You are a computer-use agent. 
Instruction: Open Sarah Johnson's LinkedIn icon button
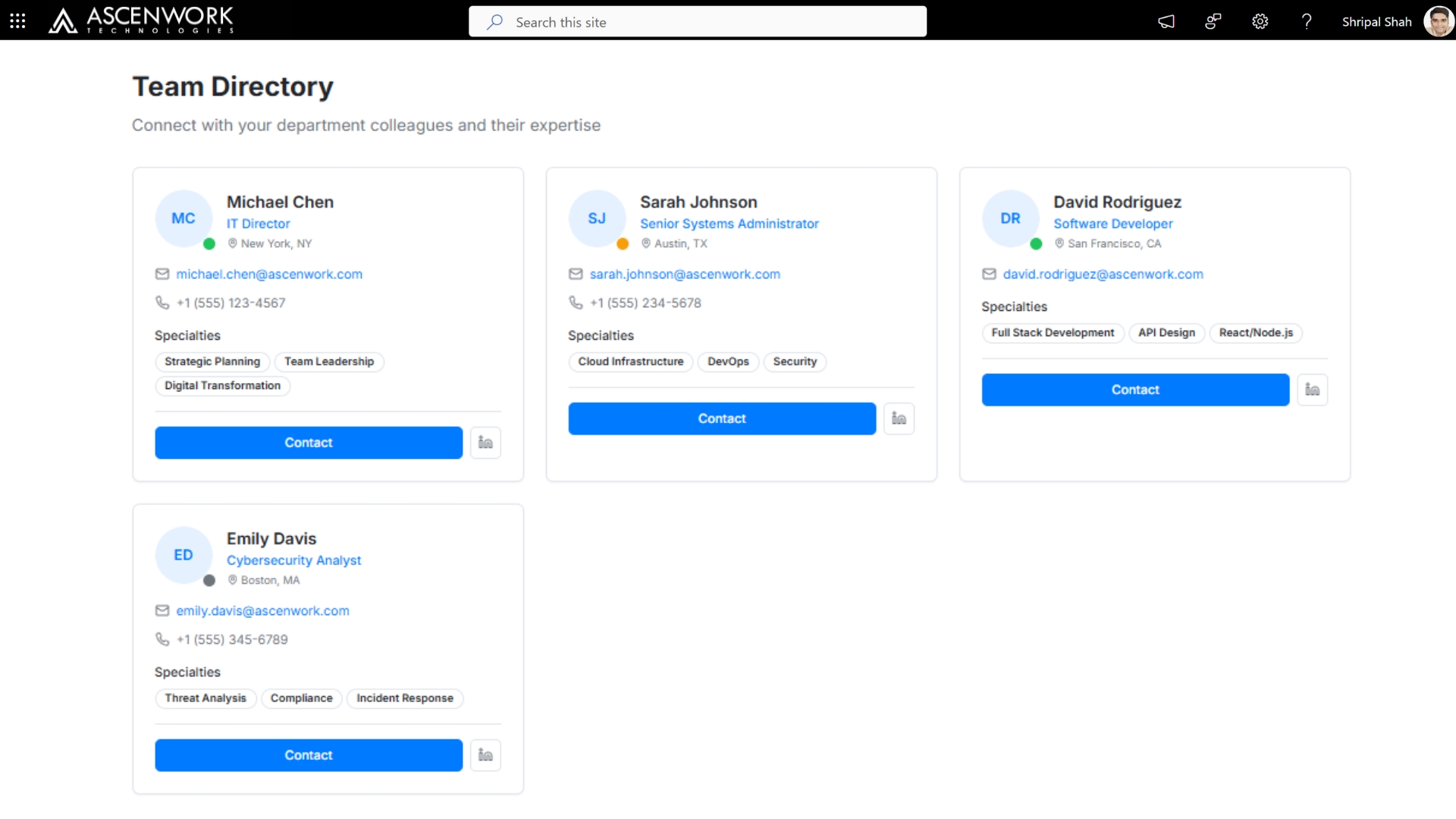tap(899, 419)
